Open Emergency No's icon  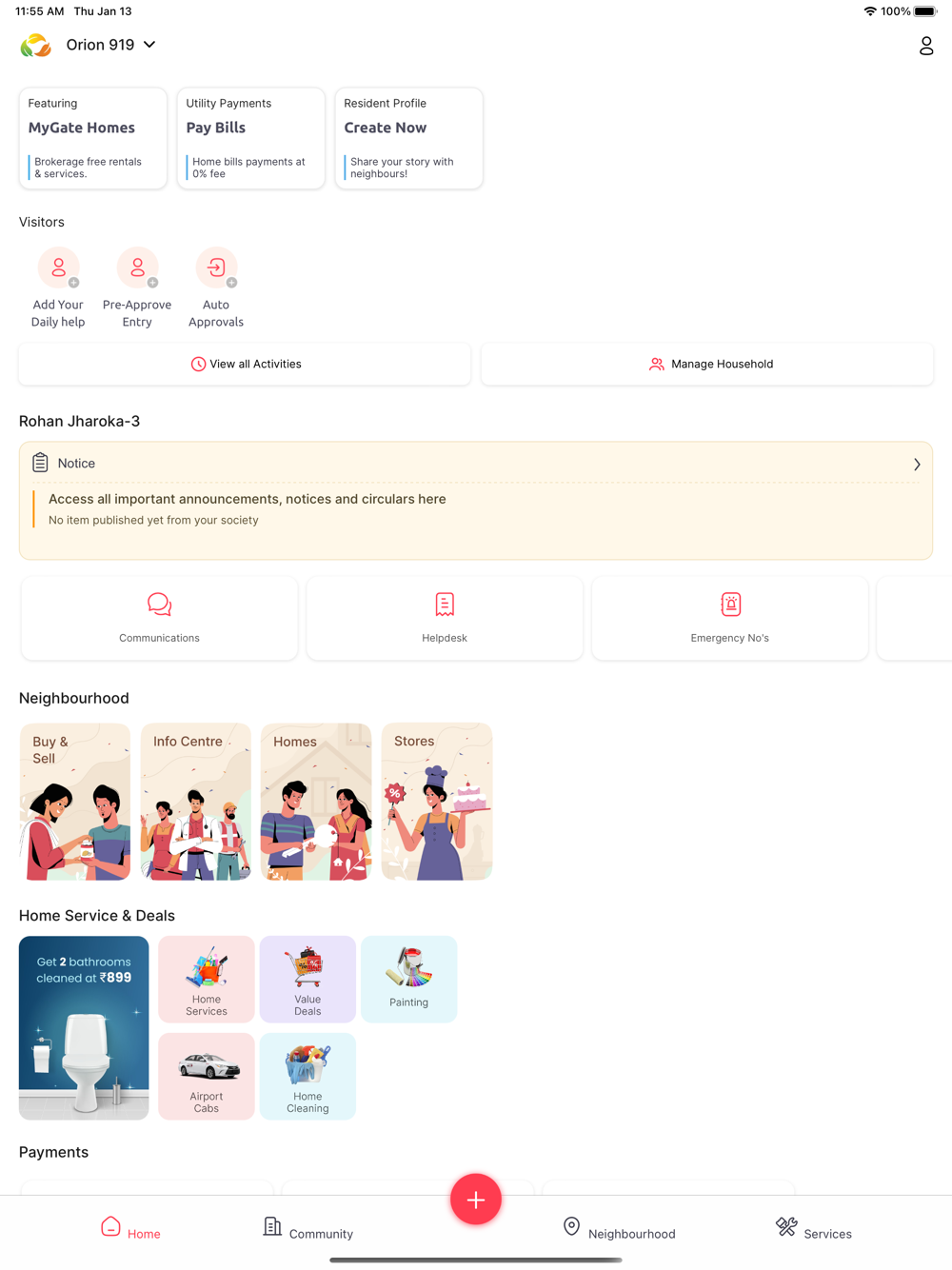pos(730,605)
